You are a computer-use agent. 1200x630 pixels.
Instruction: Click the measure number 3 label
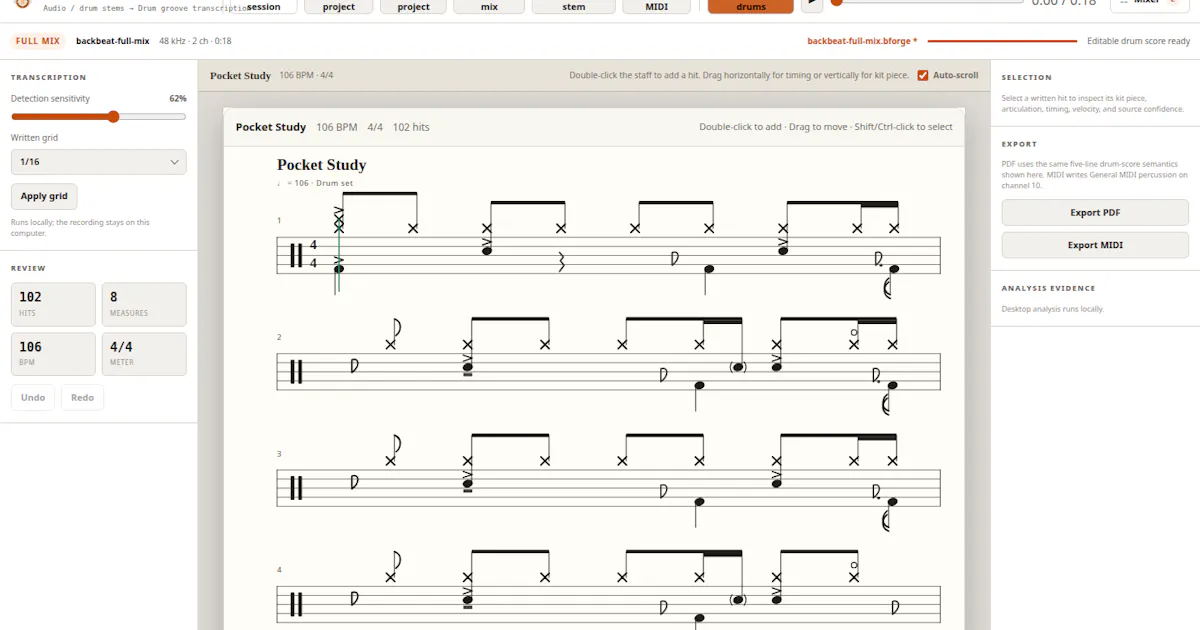[279, 454]
